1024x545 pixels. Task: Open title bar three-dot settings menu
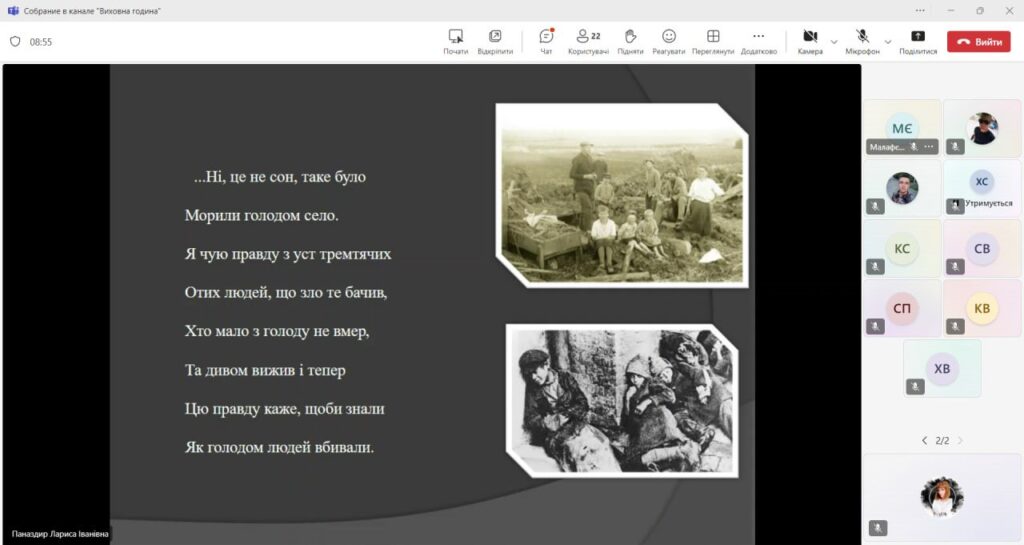click(x=920, y=10)
